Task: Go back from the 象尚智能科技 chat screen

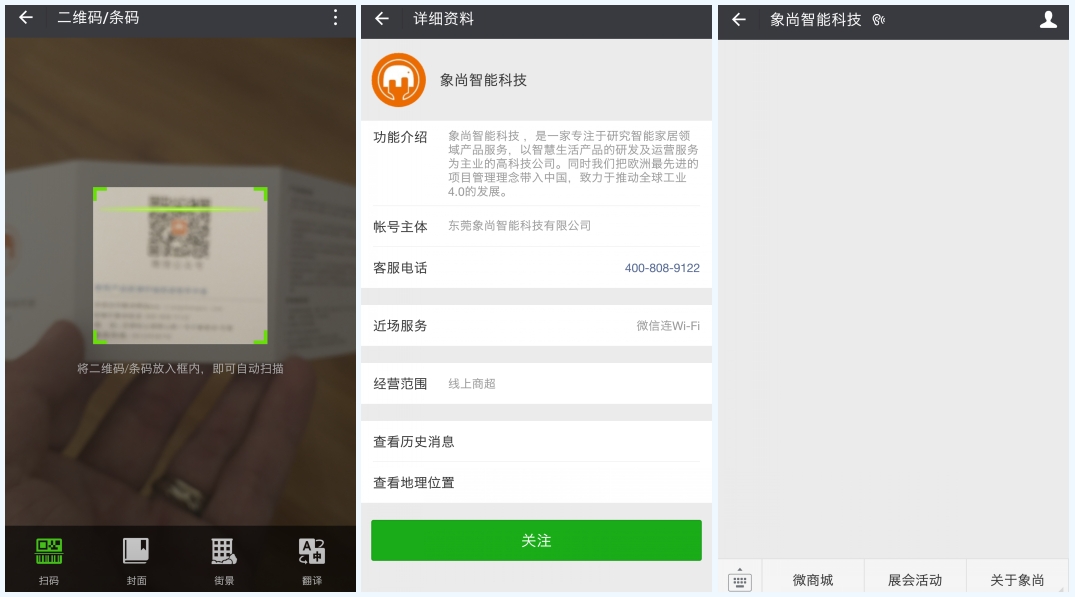Action: tap(738, 20)
